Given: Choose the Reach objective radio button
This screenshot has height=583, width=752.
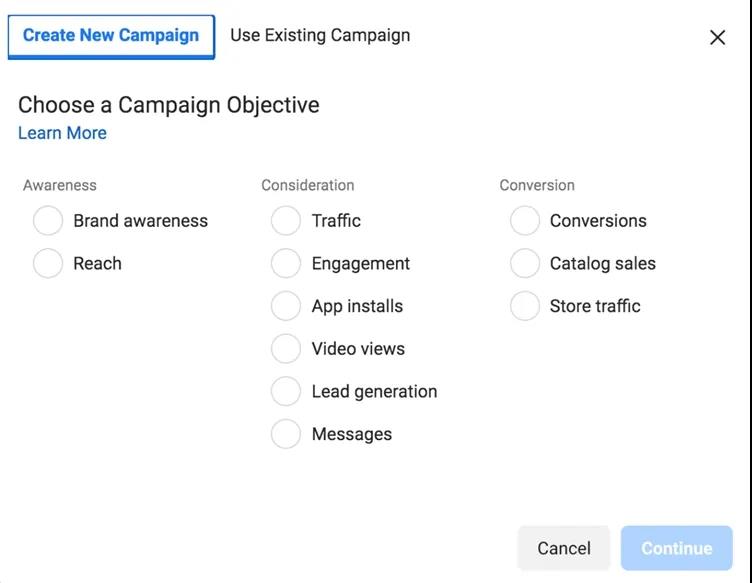Looking at the screenshot, I should (x=48, y=264).
